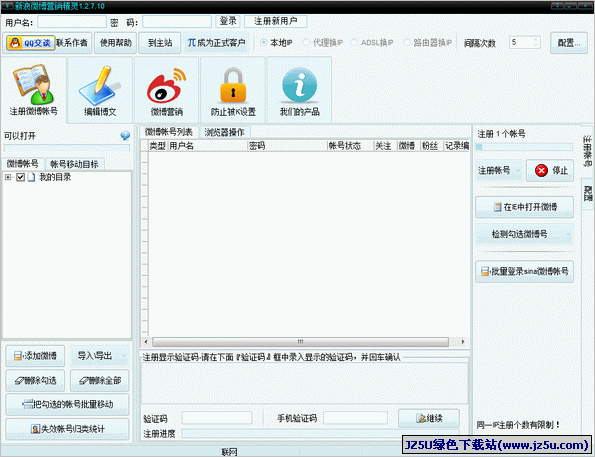Click the 密码 input field

(177, 22)
